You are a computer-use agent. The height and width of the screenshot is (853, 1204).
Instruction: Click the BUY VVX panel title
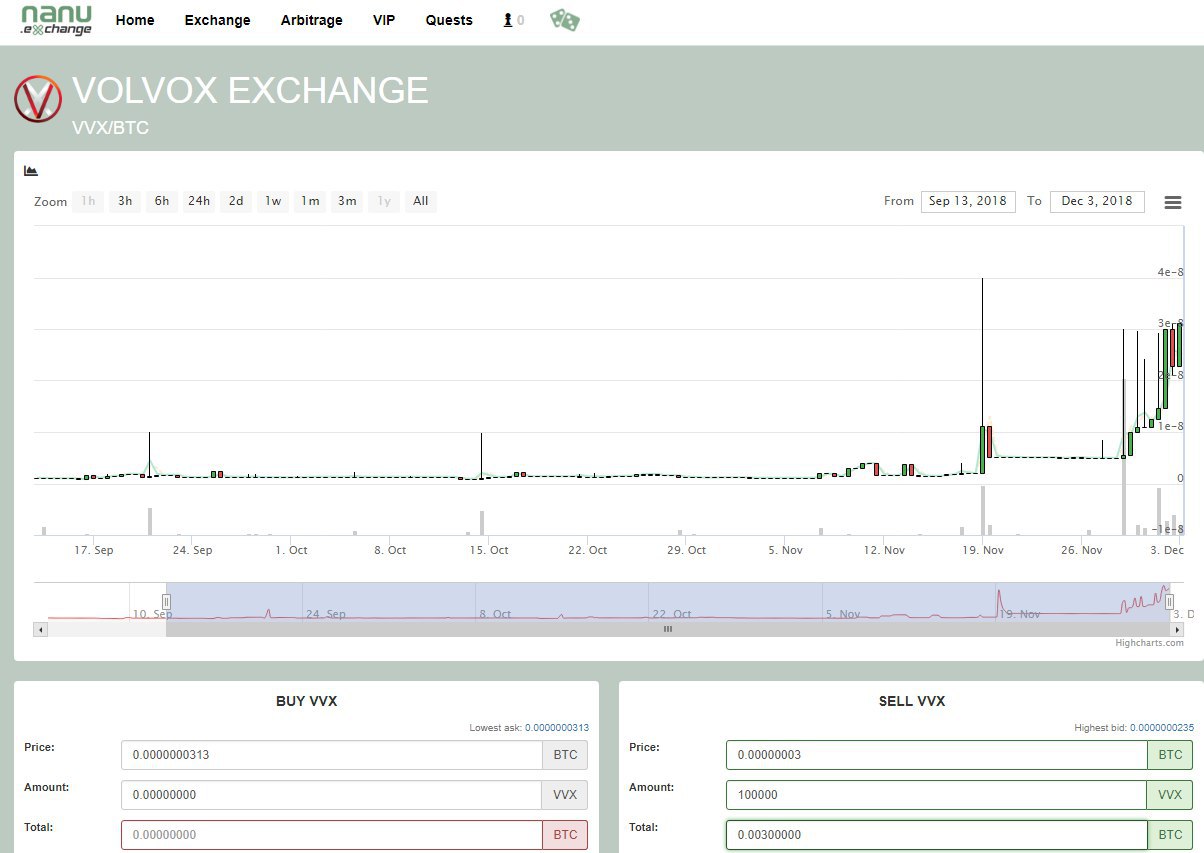[x=307, y=701]
